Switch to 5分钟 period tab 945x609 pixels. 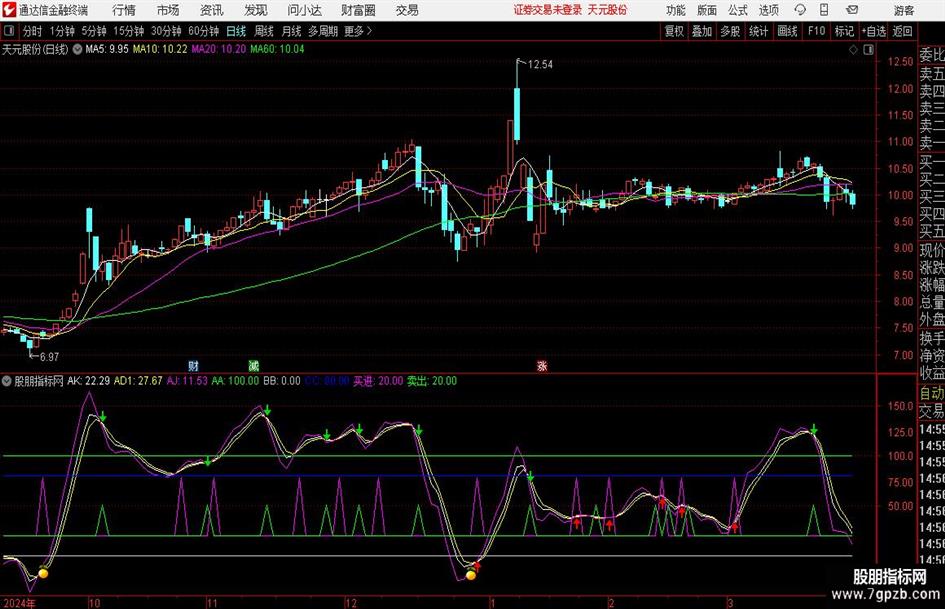[x=93, y=31]
